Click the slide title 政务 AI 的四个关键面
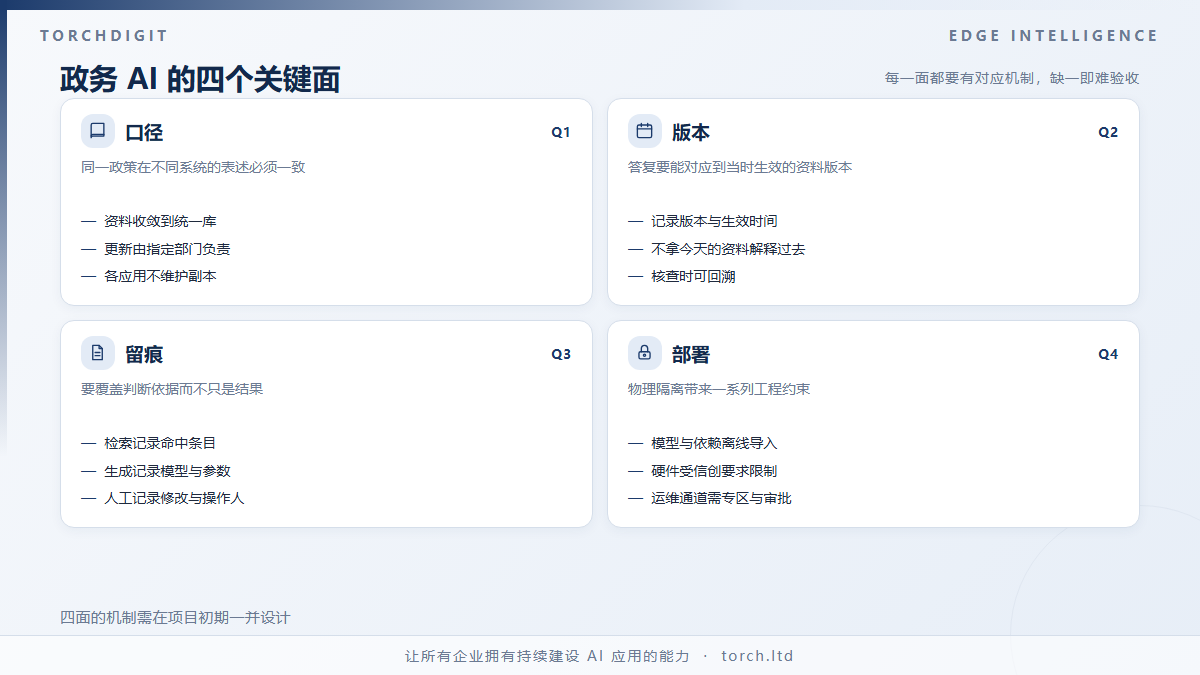 (200, 79)
